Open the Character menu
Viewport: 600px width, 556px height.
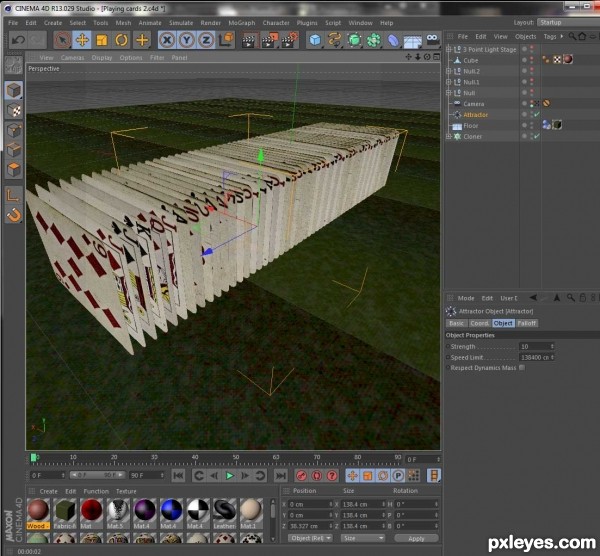[x=276, y=23]
